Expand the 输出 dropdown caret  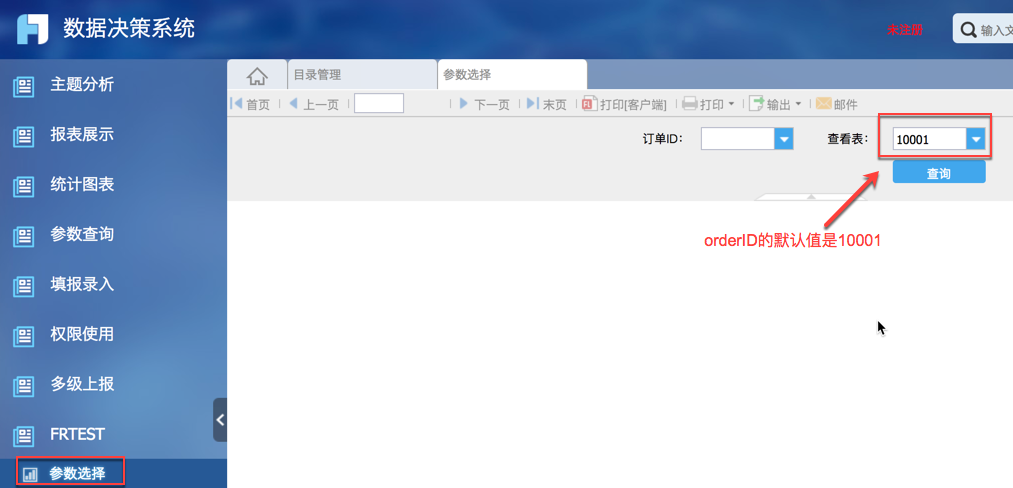[x=798, y=104]
